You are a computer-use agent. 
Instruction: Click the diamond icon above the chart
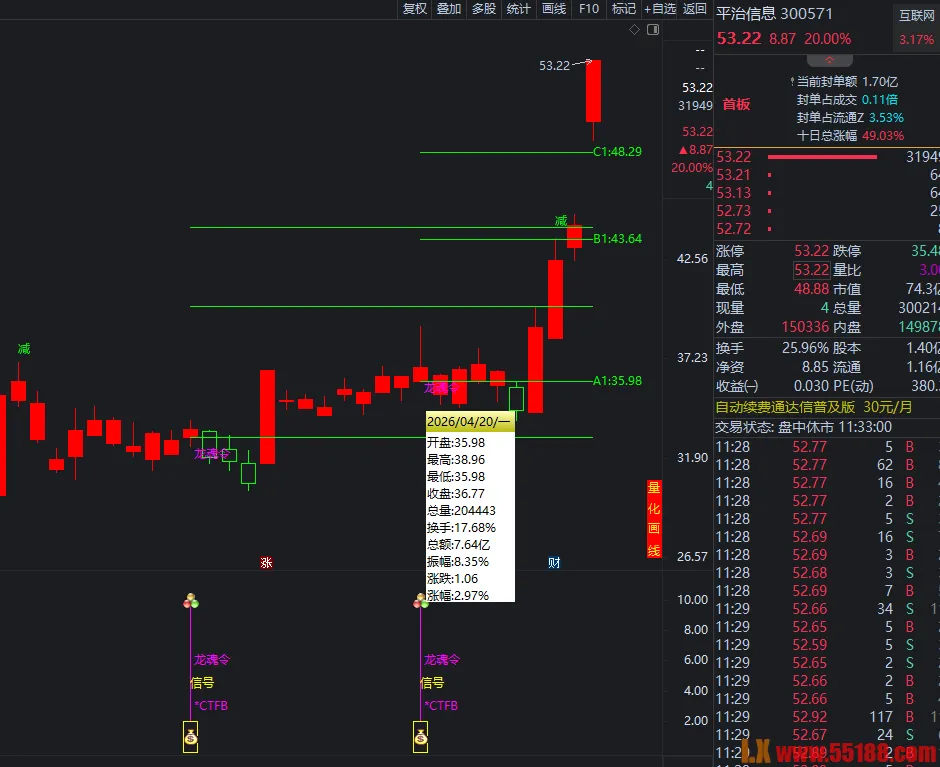pos(634,30)
